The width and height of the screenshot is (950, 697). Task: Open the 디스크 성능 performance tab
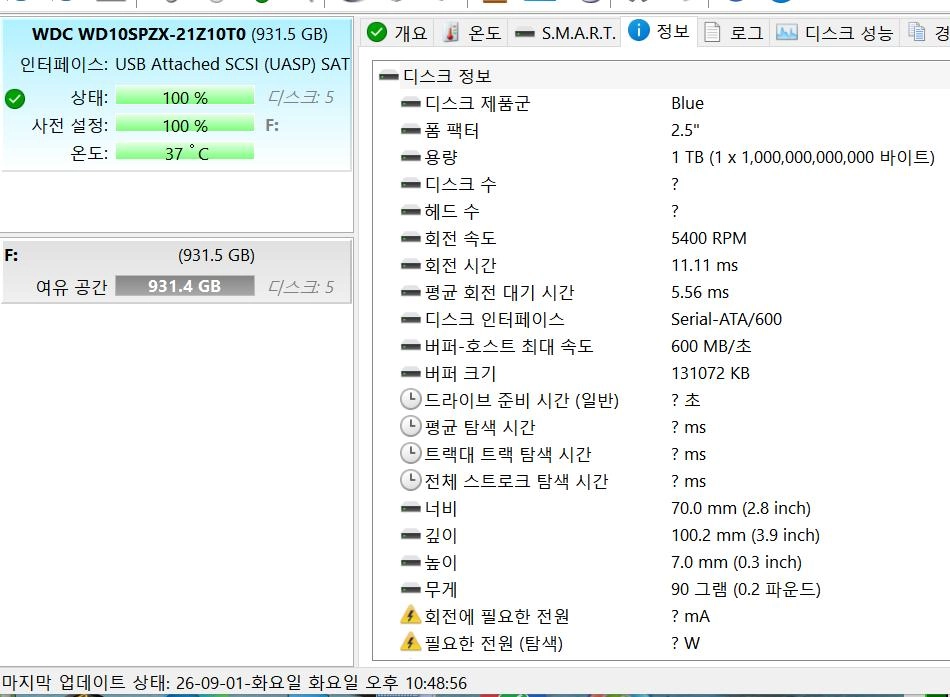[835, 32]
